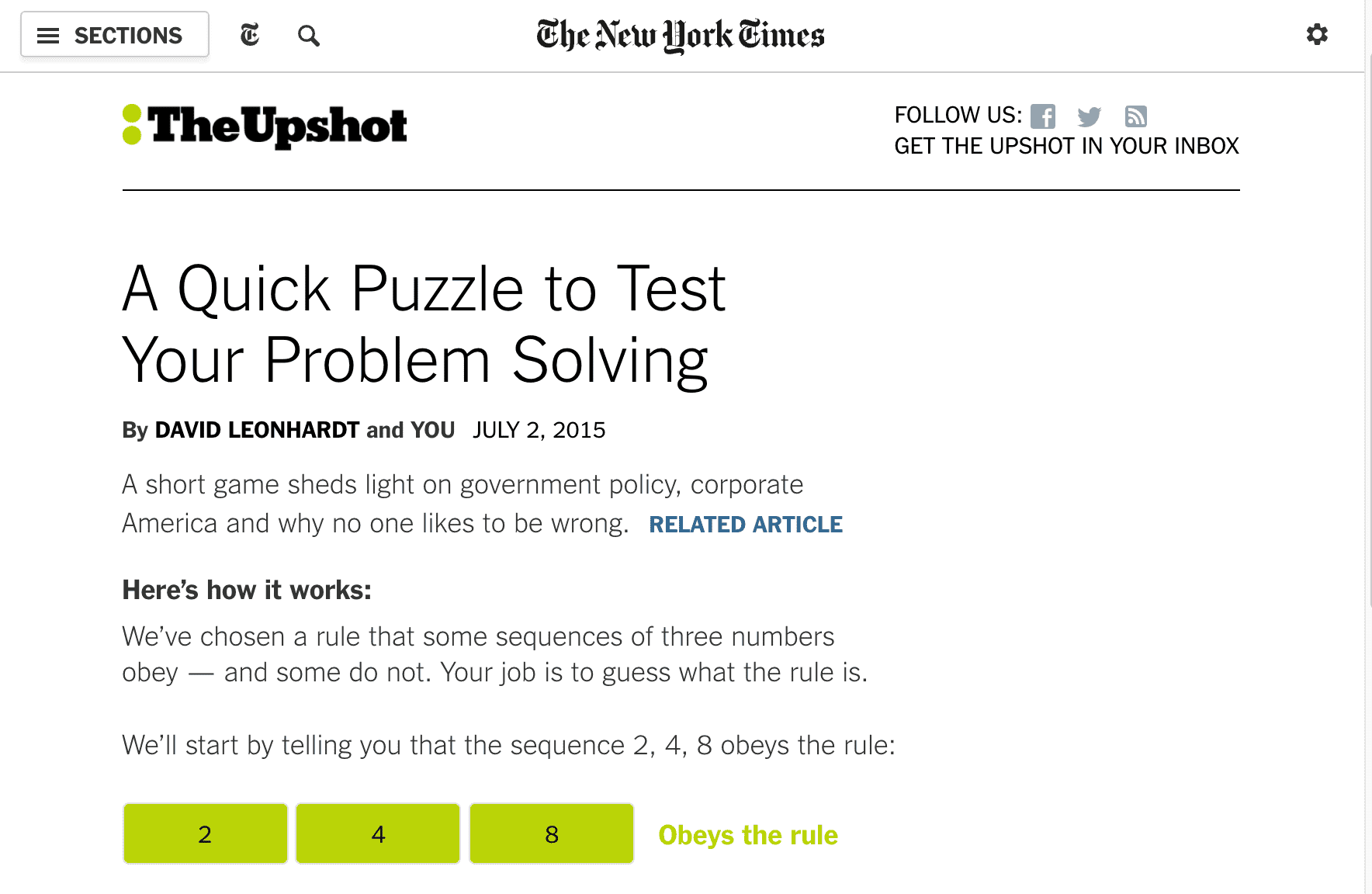
Task: Click the "Follow Us:" label
Action: 958,116
